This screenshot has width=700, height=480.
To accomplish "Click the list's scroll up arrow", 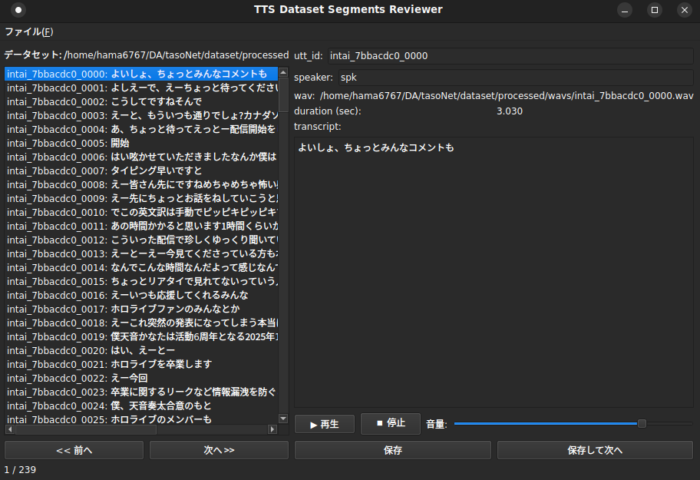I will coord(283,73).
